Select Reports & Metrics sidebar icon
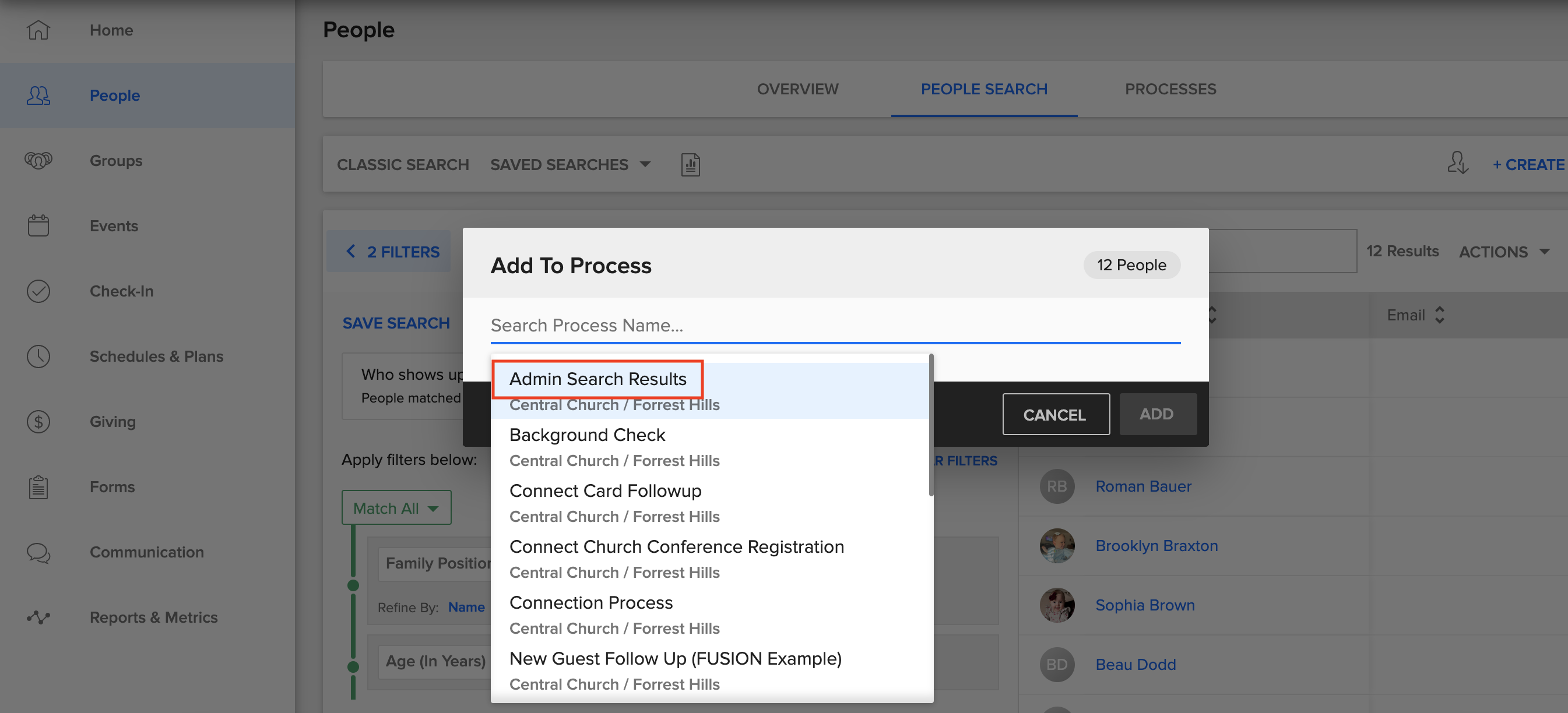1568x713 pixels. (38, 617)
